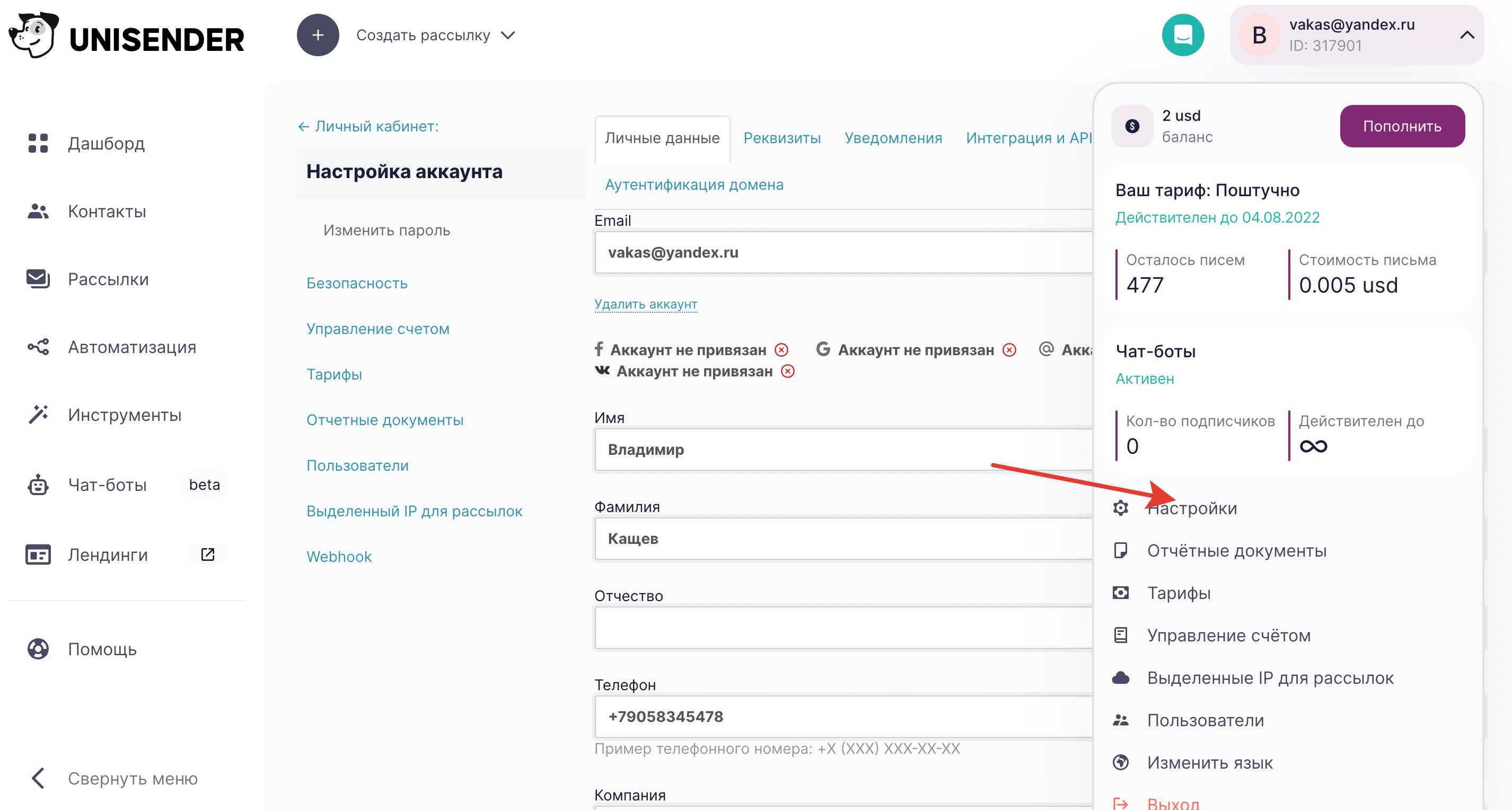Open the Дашборд sidebar icon
Viewport: 1512px width, 810px height.
(x=38, y=143)
